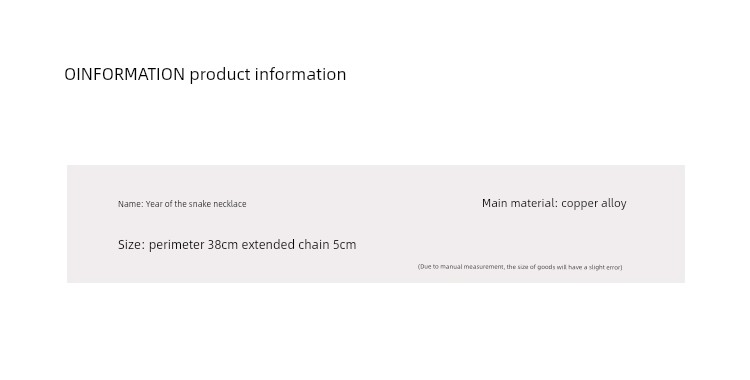Click the word 'Year' in the product name
The image size is (750, 380).
154,204
